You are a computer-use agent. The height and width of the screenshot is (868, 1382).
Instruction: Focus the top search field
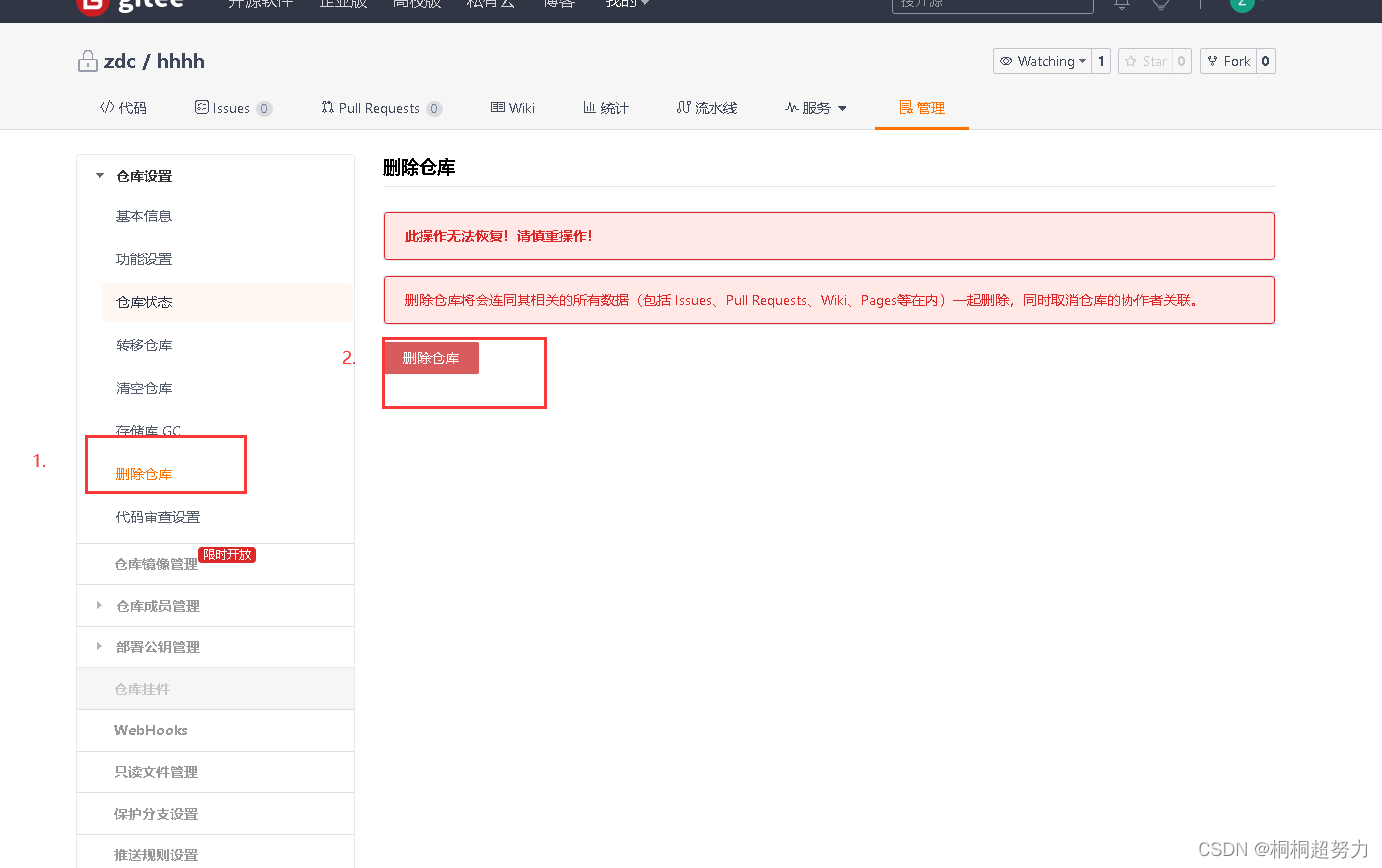[x=992, y=4]
